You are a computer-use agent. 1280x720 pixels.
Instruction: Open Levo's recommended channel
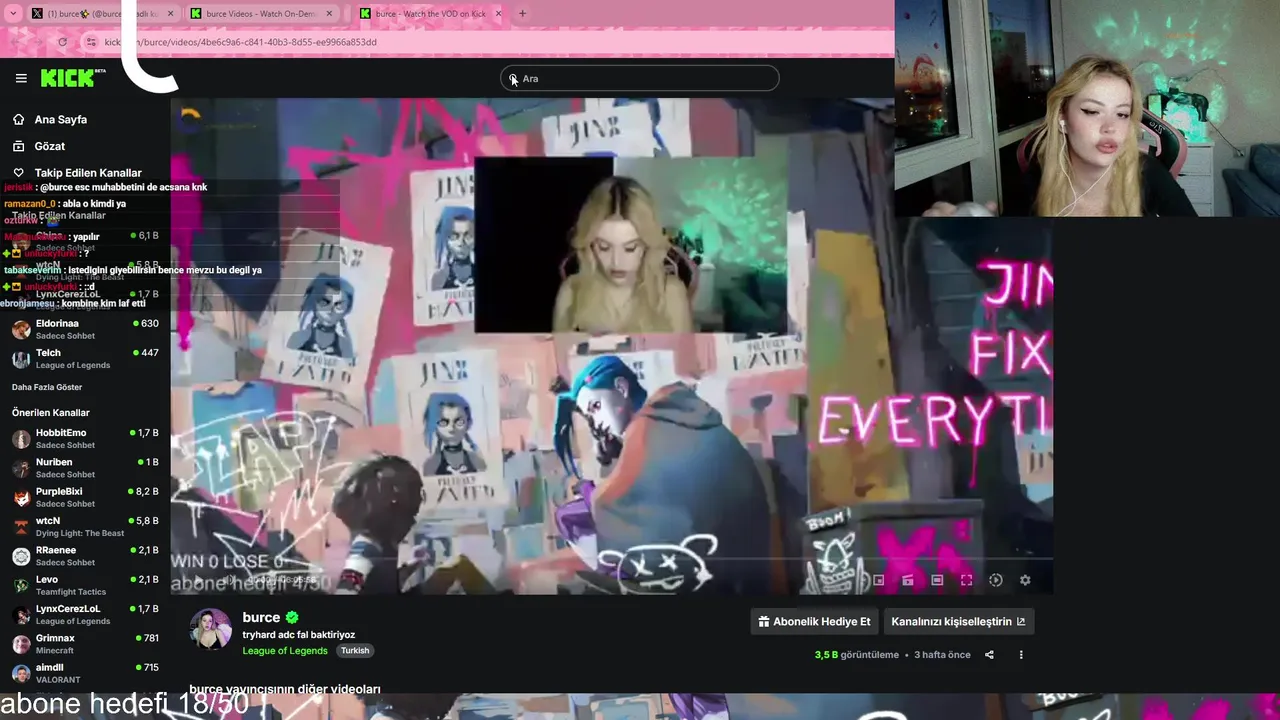(85, 585)
